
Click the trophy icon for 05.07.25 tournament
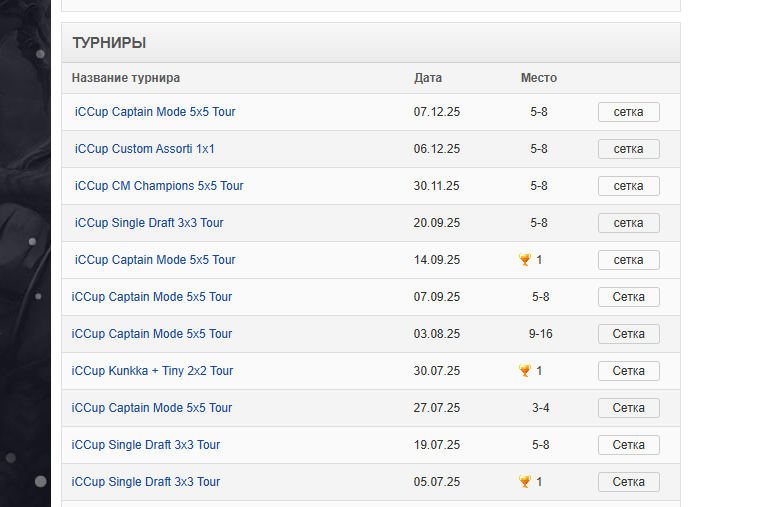coord(525,482)
